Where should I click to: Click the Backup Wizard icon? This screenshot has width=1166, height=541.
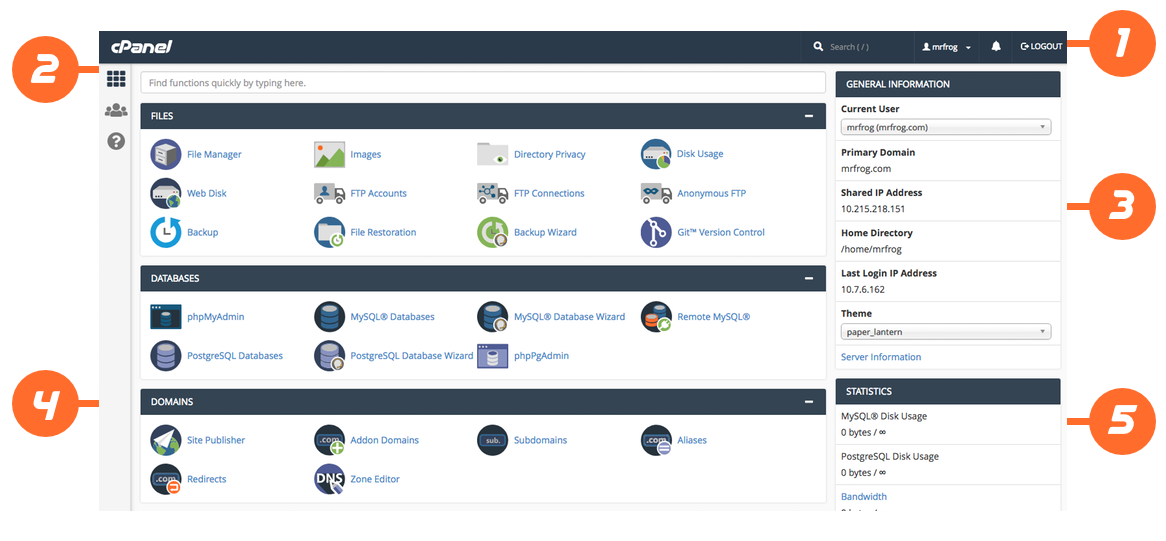[493, 232]
